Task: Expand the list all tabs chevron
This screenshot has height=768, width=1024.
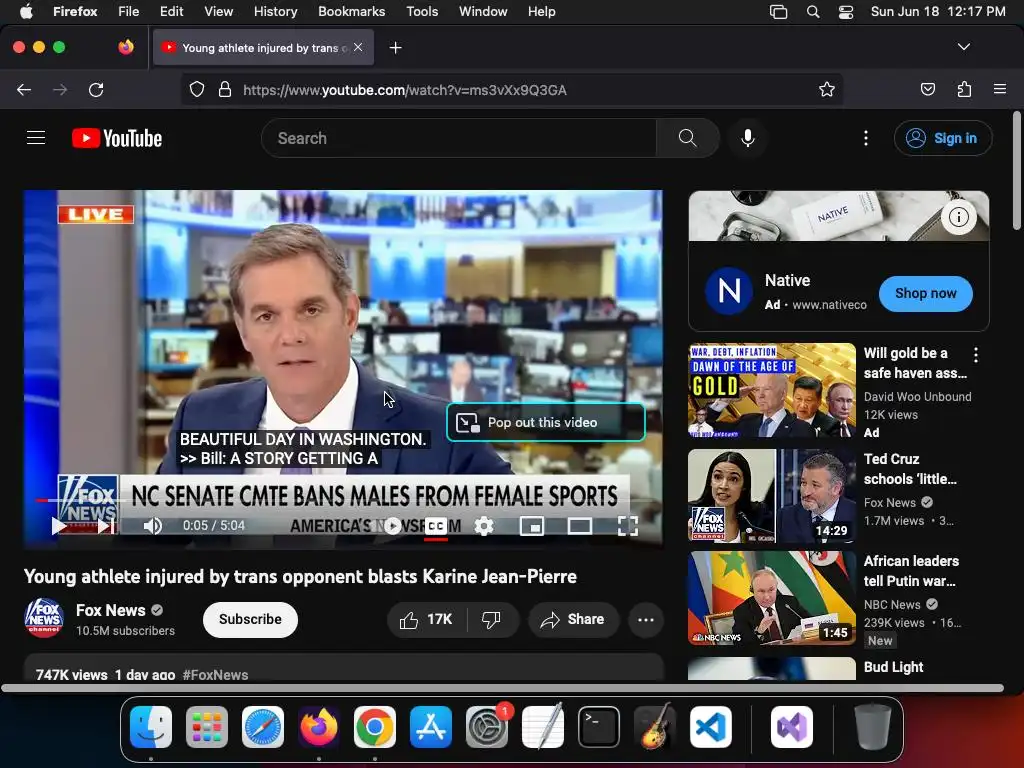Action: [x=963, y=47]
